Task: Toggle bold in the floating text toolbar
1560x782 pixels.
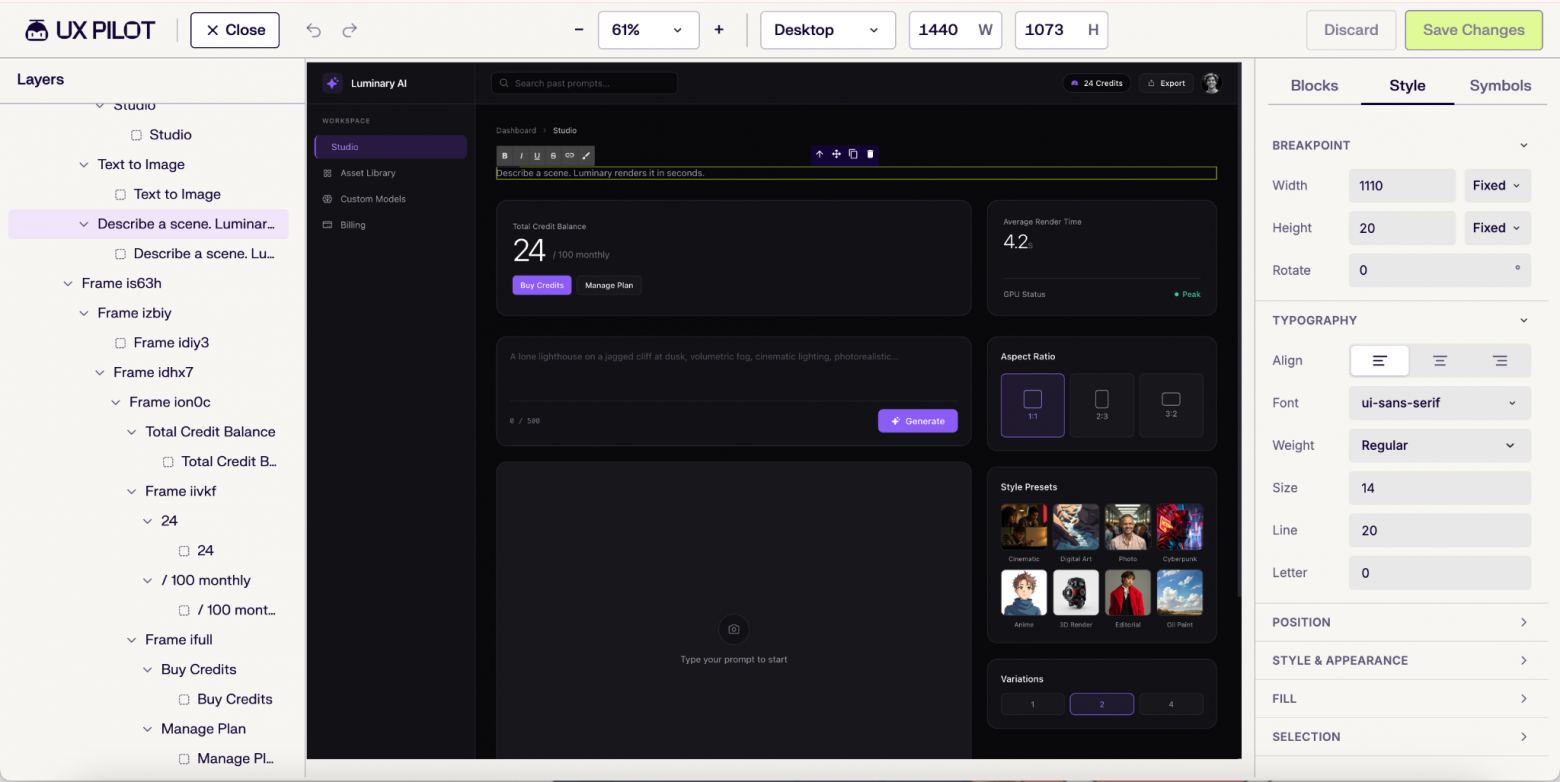Action: point(505,156)
